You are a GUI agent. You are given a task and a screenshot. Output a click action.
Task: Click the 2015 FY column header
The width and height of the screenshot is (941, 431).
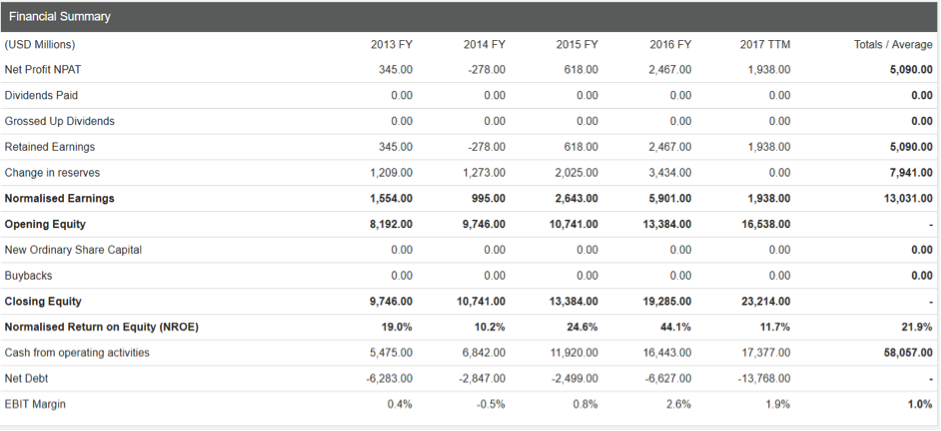(x=577, y=44)
